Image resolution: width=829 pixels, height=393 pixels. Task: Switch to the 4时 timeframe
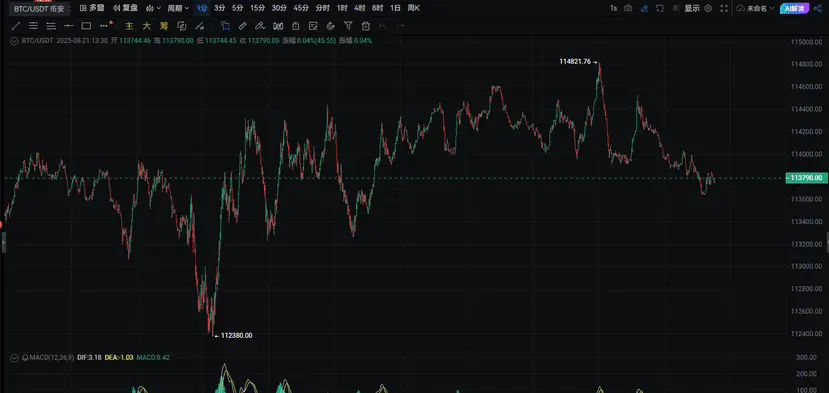pos(360,8)
